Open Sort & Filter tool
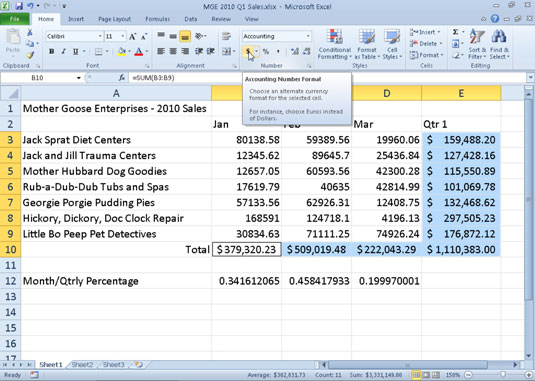 pos(477,44)
